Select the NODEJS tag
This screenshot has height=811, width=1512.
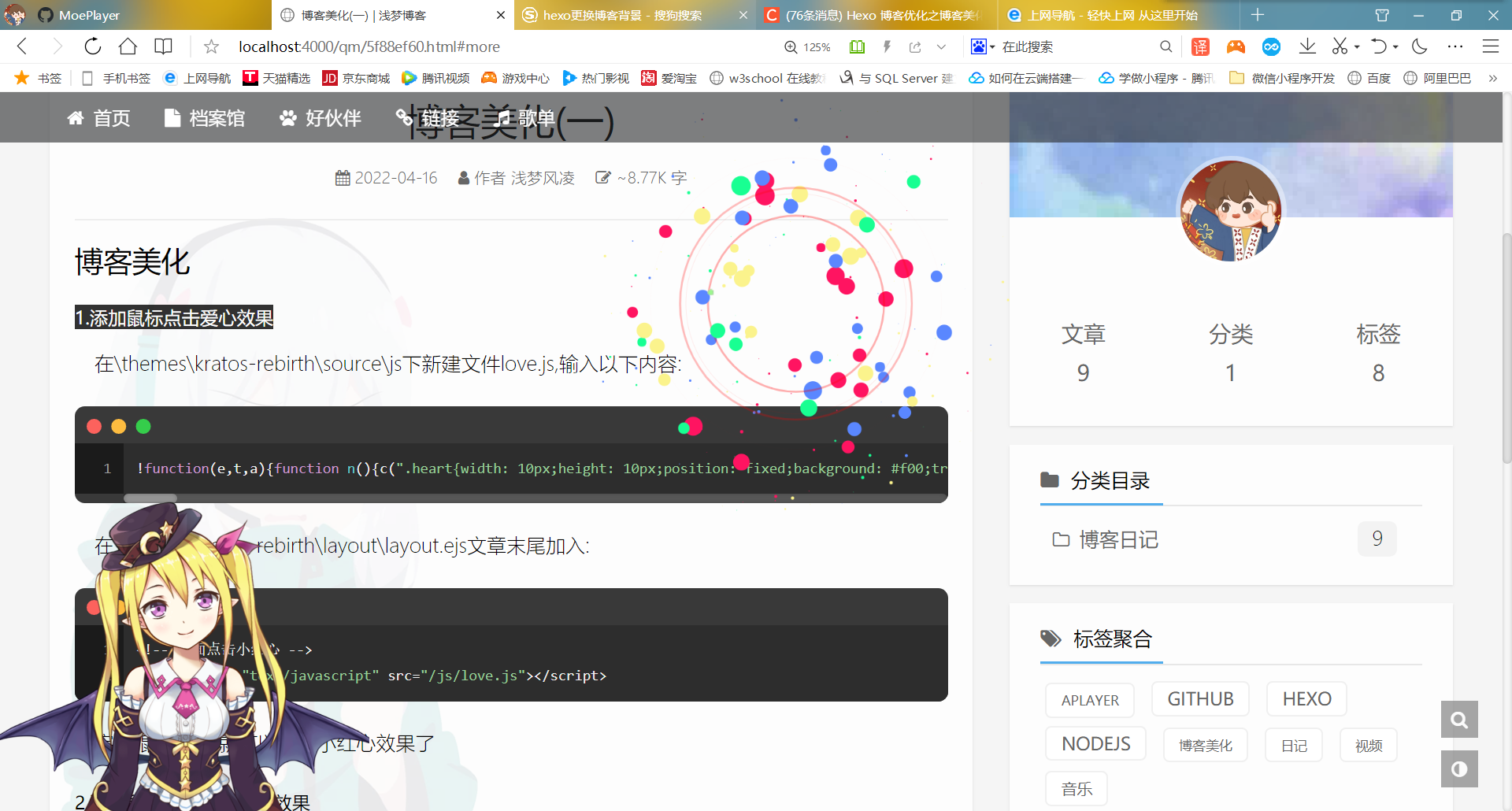coord(1095,744)
